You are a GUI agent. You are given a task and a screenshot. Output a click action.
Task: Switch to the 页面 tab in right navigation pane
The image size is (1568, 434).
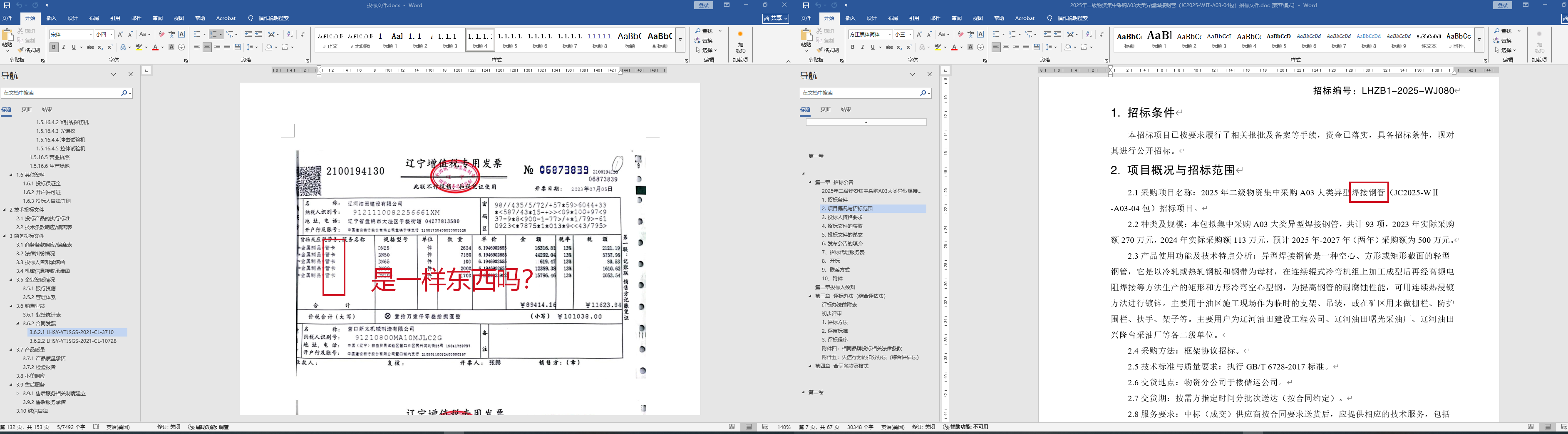click(825, 110)
